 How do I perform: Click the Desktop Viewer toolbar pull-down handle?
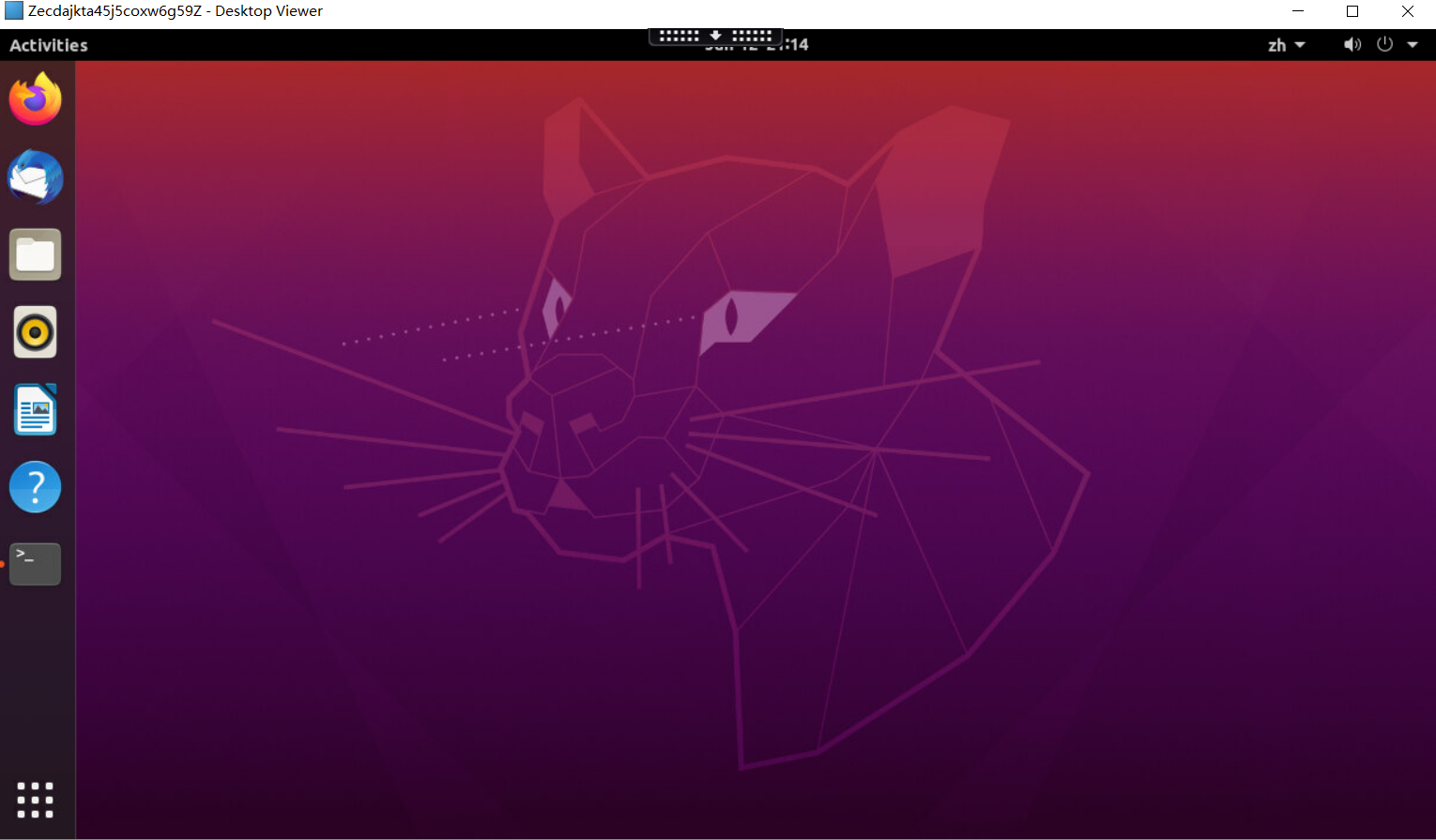[715, 36]
